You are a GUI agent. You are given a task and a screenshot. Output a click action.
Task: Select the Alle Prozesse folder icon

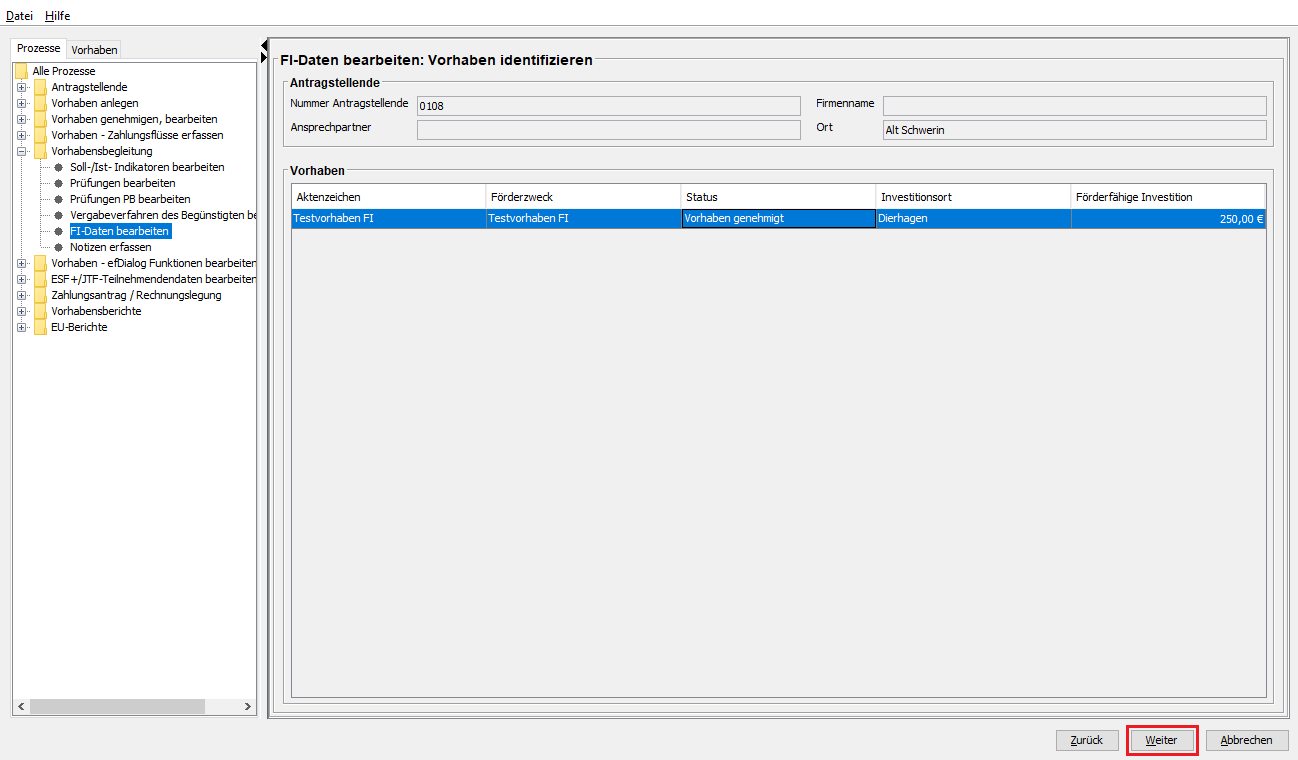point(21,71)
